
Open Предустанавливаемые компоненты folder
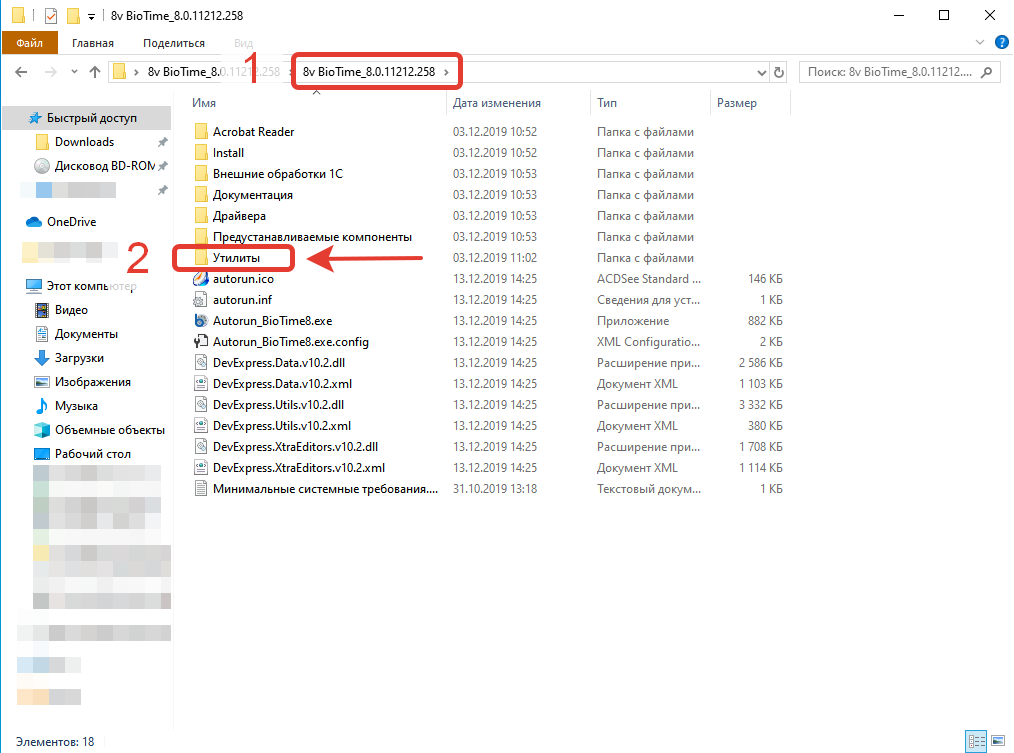coord(312,237)
